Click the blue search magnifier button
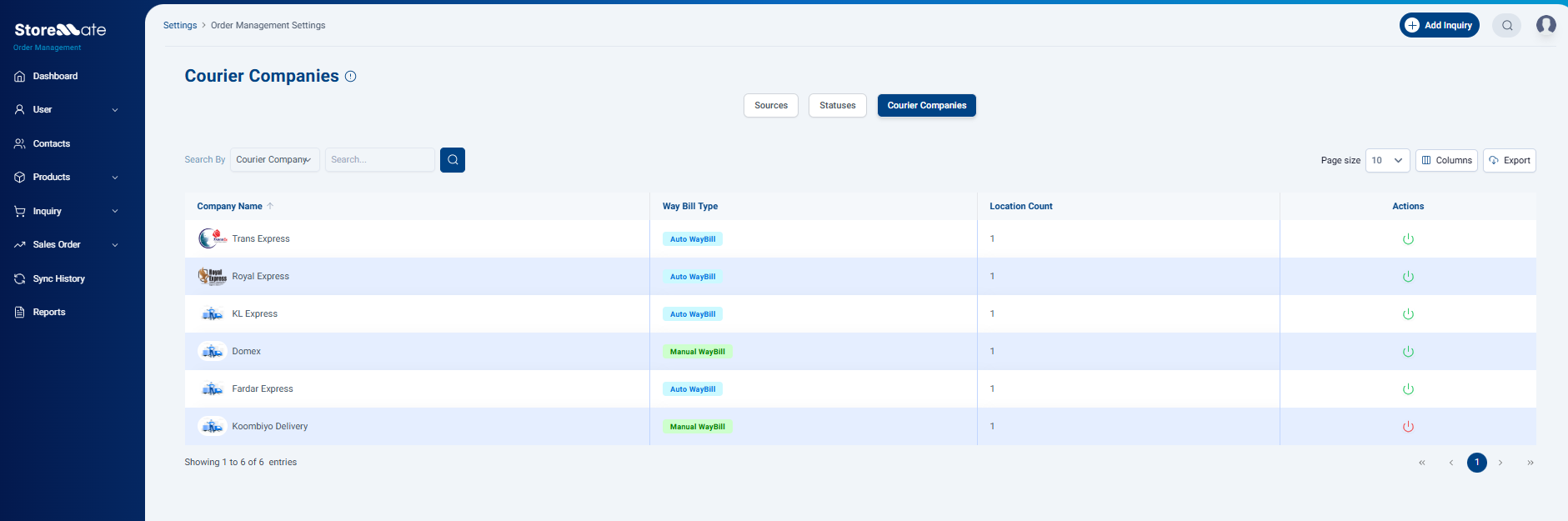 pyautogui.click(x=453, y=160)
